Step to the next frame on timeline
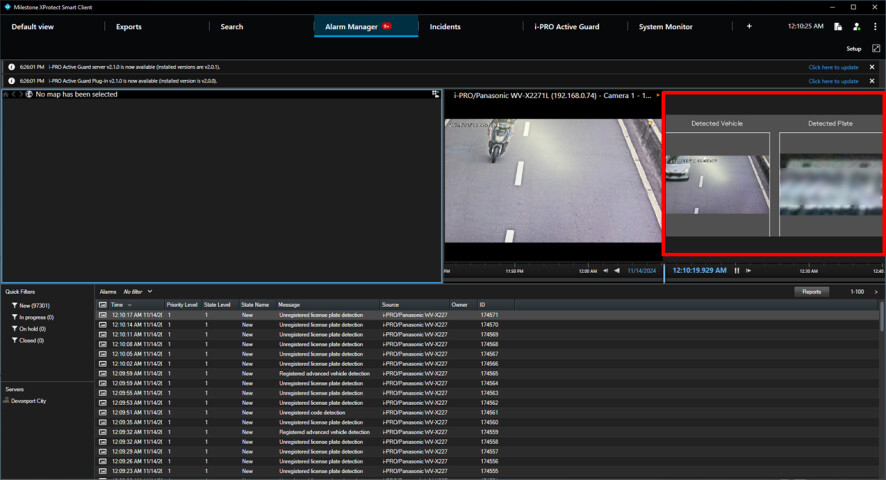The height and width of the screenshot is (480, 886). coord(749,270)
